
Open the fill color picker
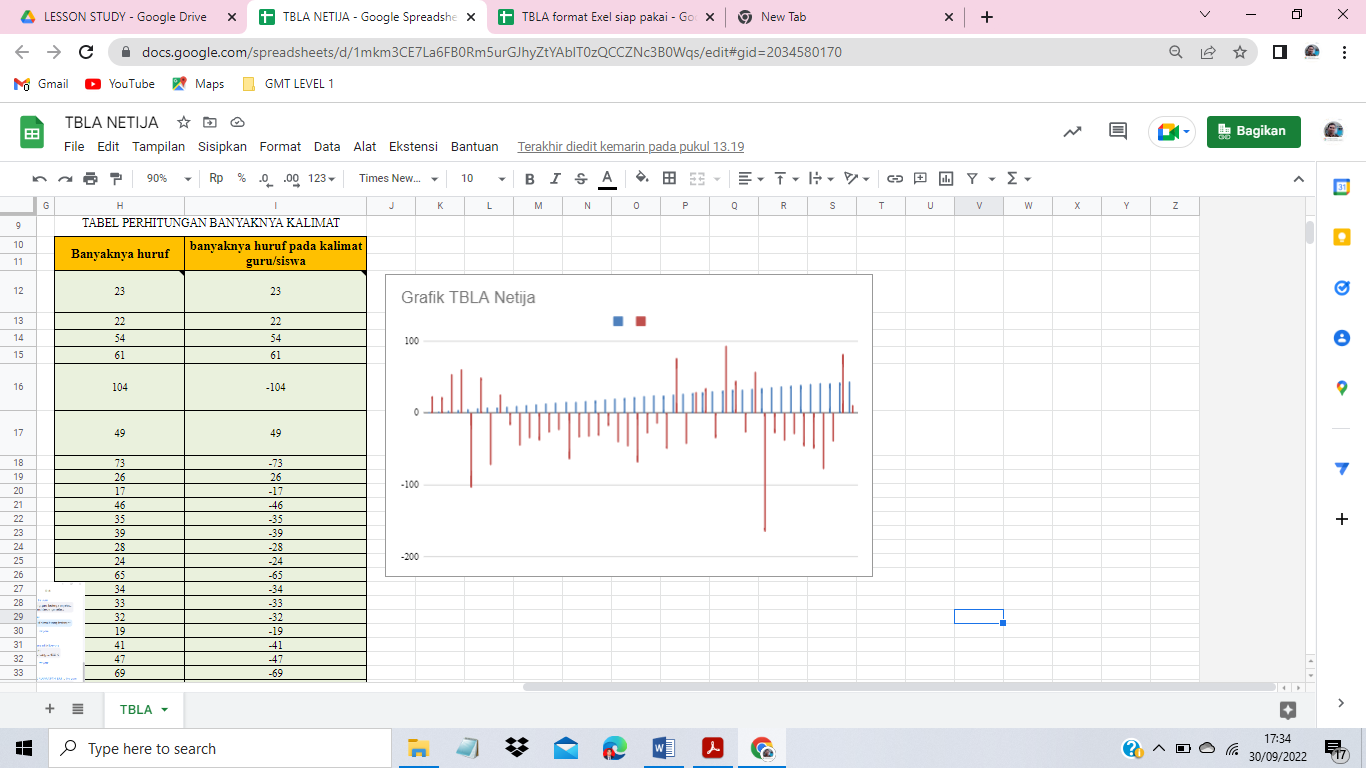pyautogui.click(x=642, y=179)
